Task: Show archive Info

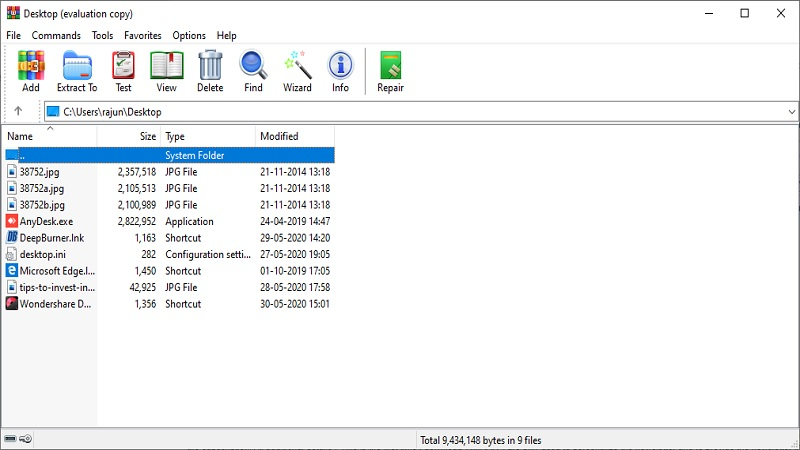Action: tap(340, 65)
